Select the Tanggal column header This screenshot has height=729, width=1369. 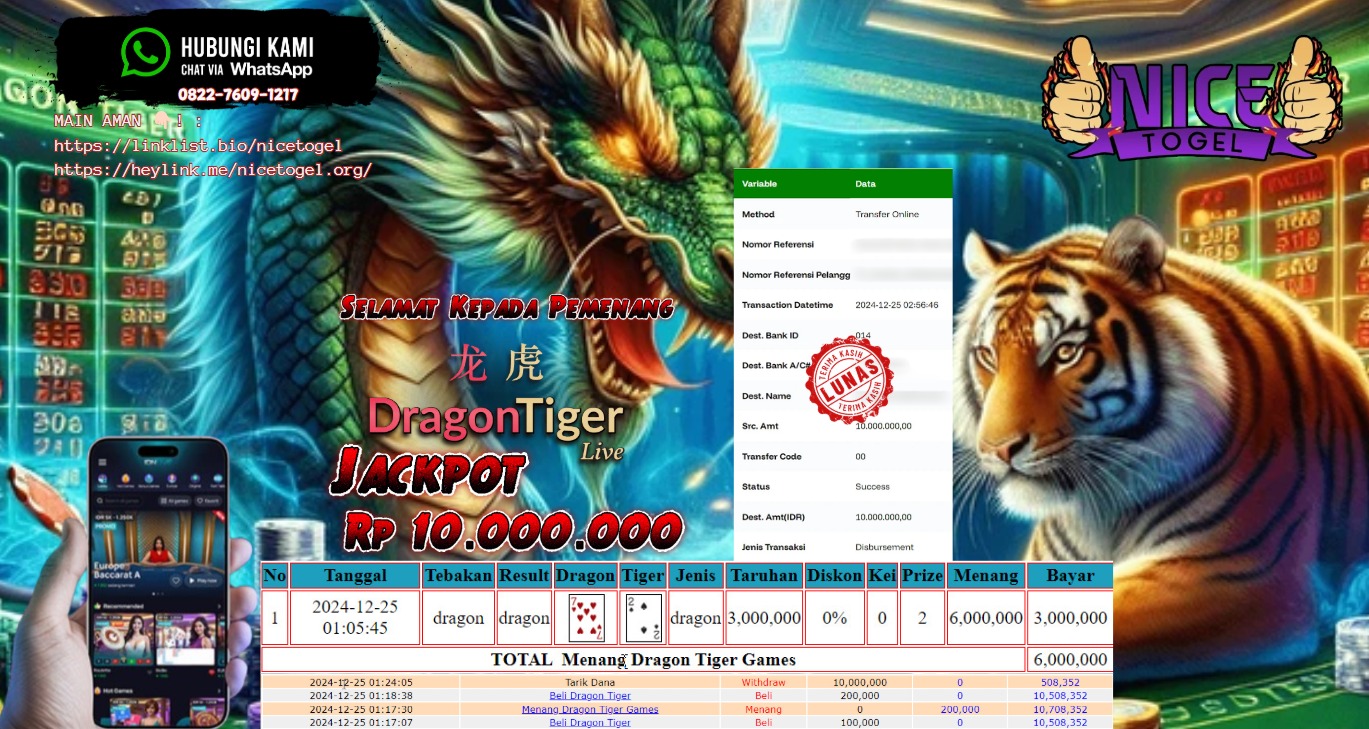click(354, 576)
